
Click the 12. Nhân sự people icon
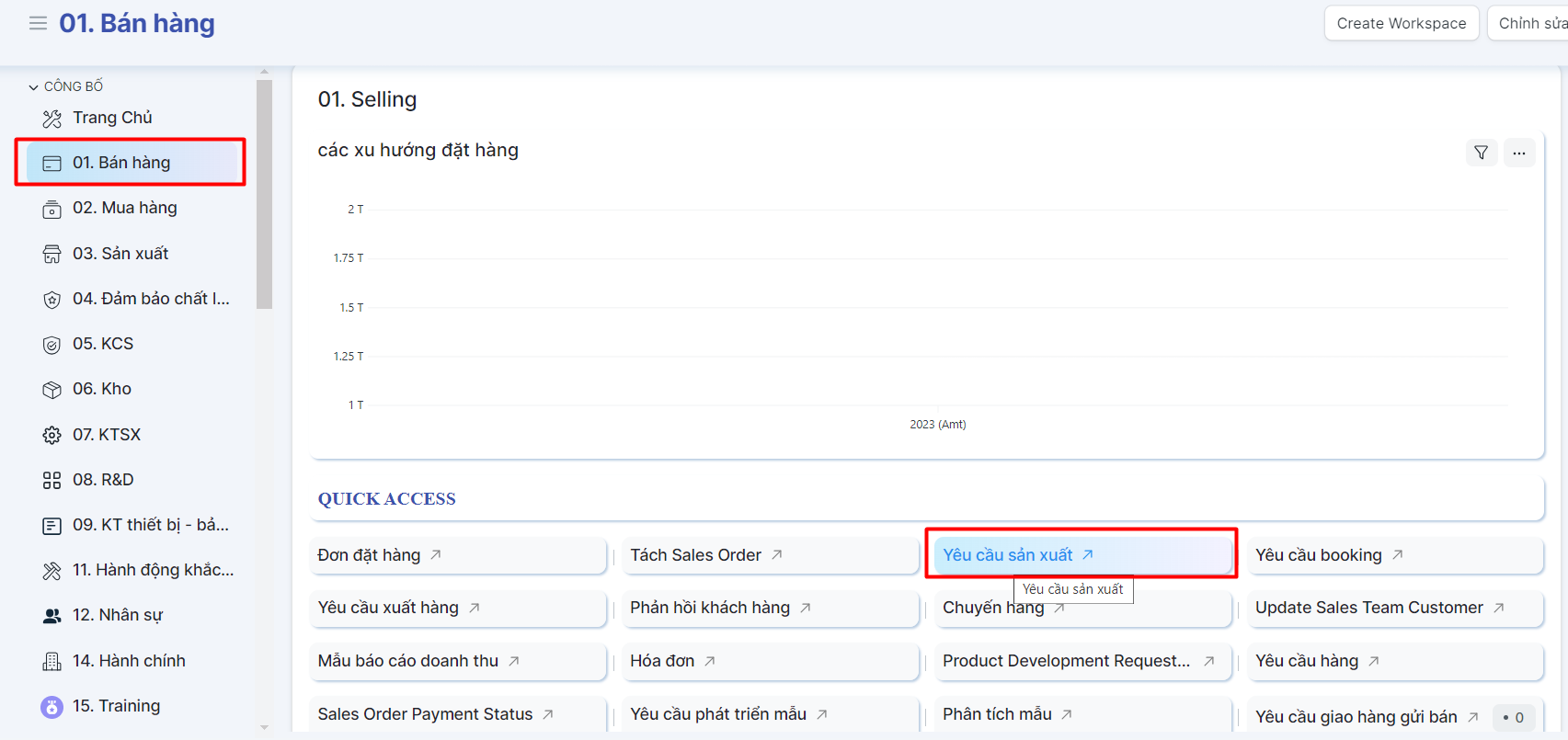52,616
